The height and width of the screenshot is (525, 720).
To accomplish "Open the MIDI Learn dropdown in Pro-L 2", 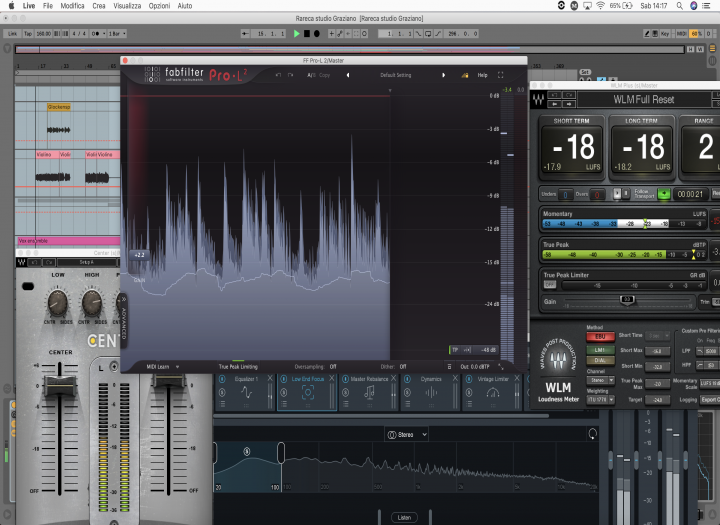I will click(x=163, y=367).
